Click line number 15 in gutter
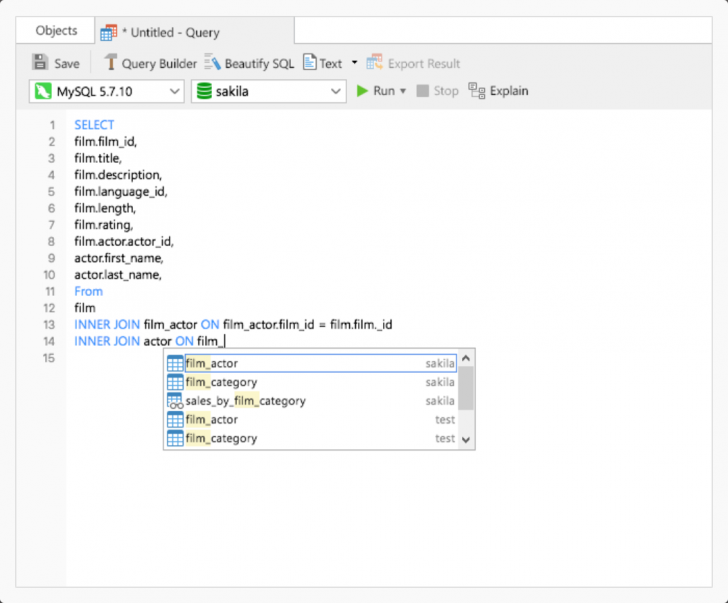728x603 pixels. click(x=49, y=358)
